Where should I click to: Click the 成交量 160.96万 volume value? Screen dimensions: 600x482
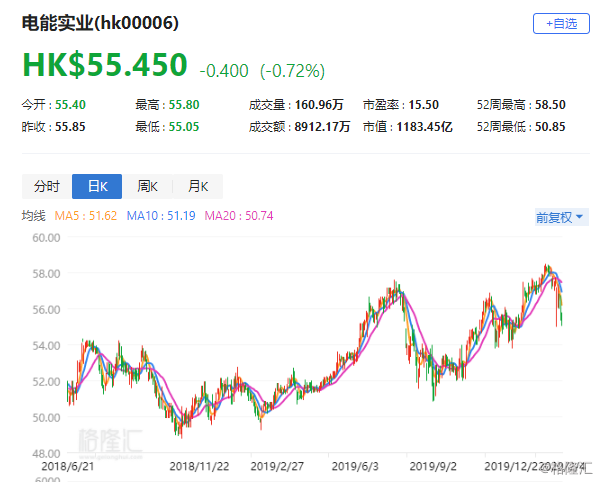pyautogui.click(x=296, y=104)
